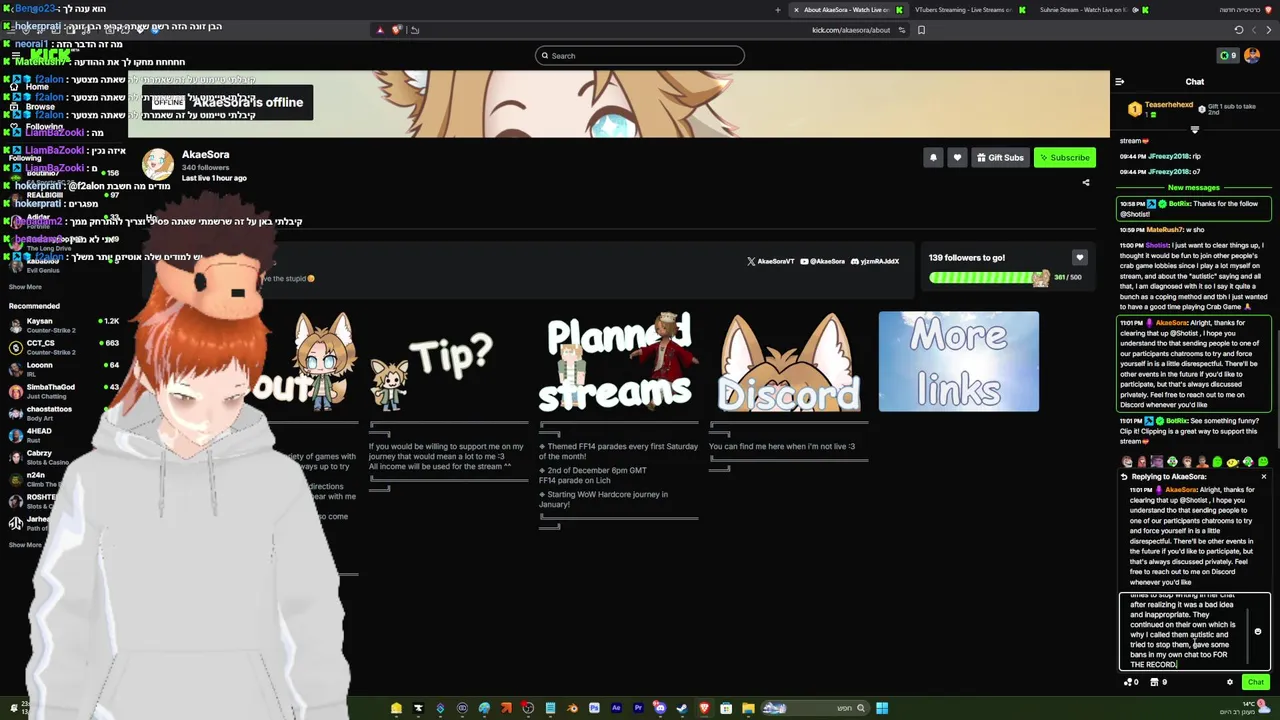
Task: Open the Discord yjzmRAJddX invite link
Action: point(874,261)
